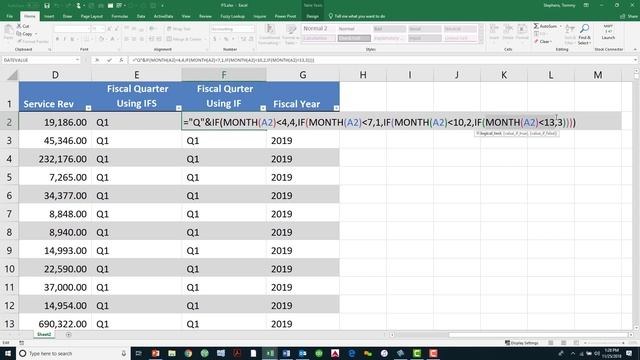Viewport: 640px width, 360px height.
Task: Open Find & Select magnifier
Action: point(584,33)
